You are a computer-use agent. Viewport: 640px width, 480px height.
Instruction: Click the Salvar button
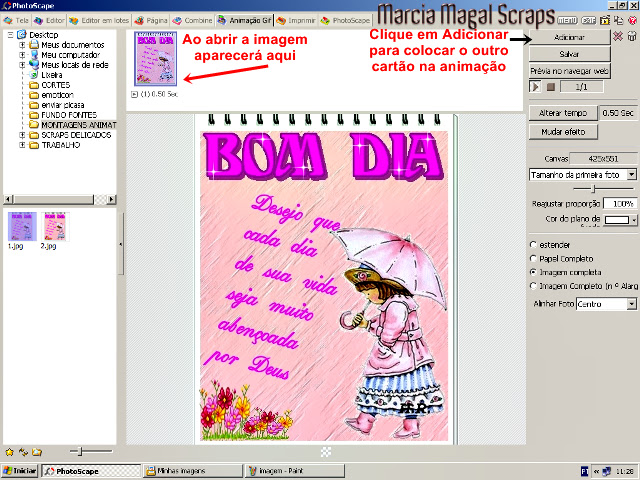569,54
